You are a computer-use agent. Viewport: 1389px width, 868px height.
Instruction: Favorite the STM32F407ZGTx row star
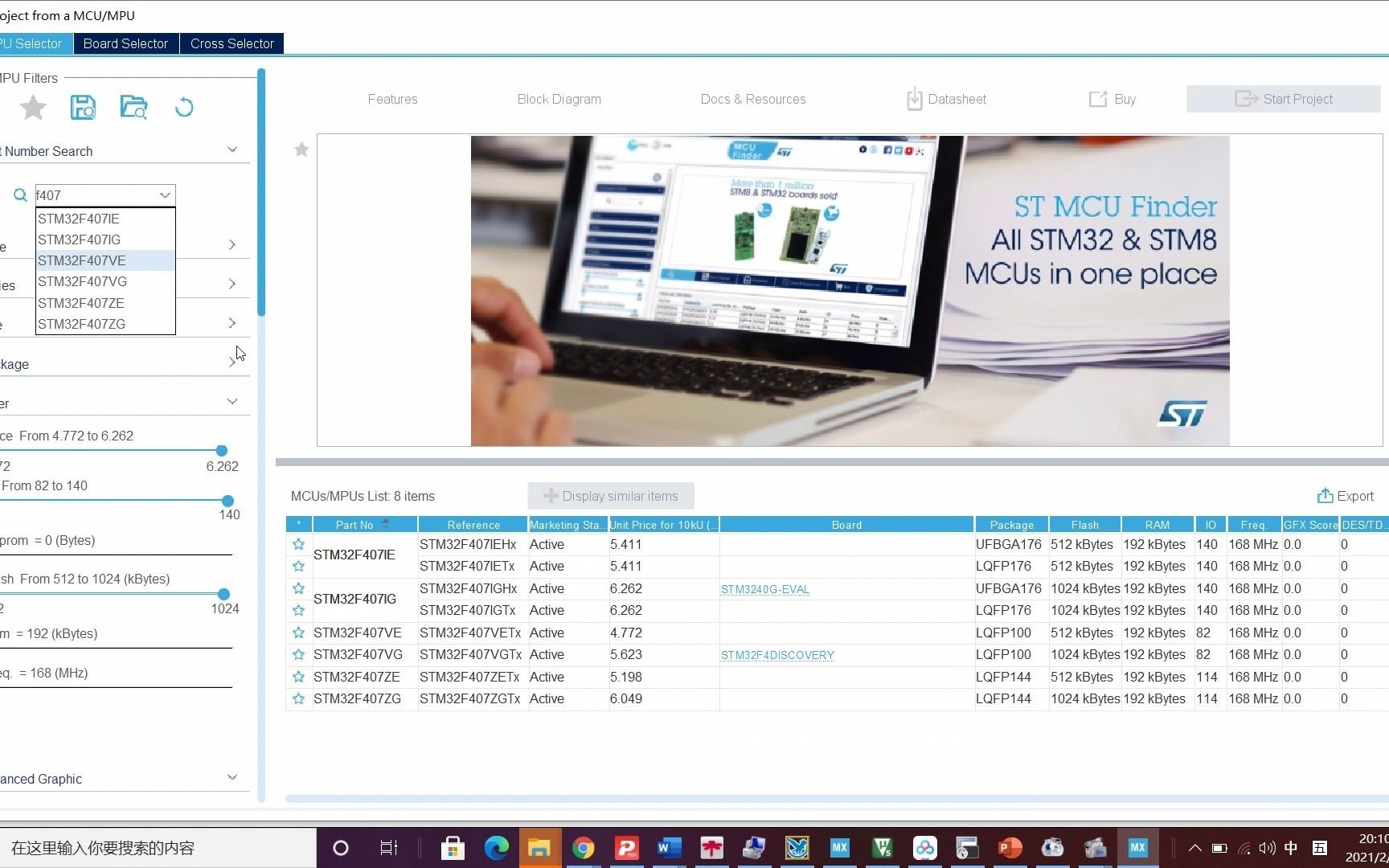298,698
